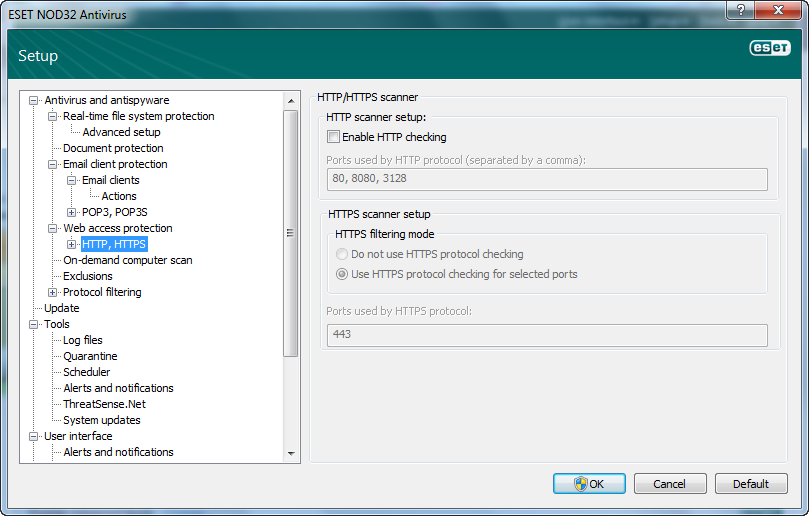Select Protocol filtering label
The width and height of the screenshot is (809, 516).
pos(102,292)
